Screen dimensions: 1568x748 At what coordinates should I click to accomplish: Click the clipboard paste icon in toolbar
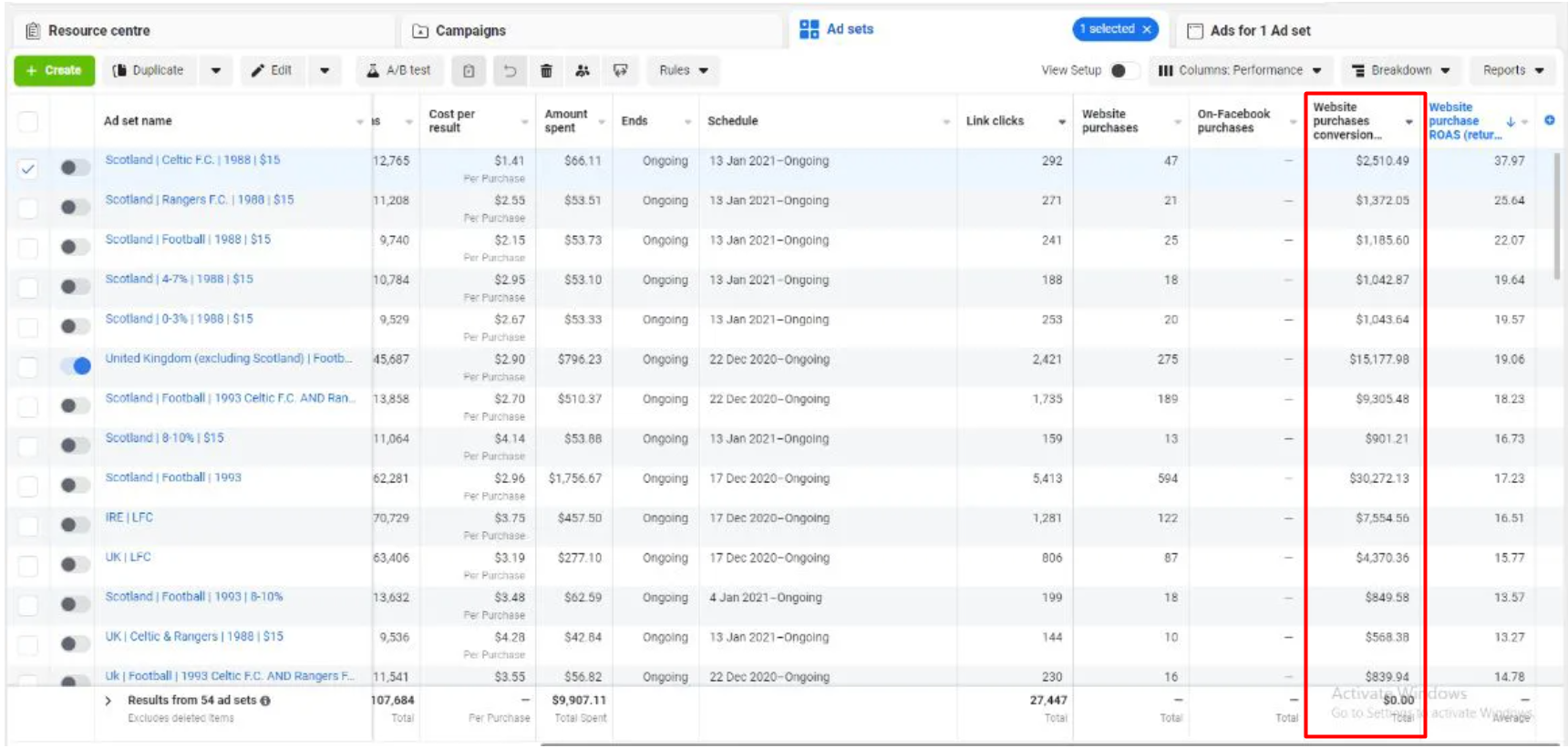[x=469, y=70]
